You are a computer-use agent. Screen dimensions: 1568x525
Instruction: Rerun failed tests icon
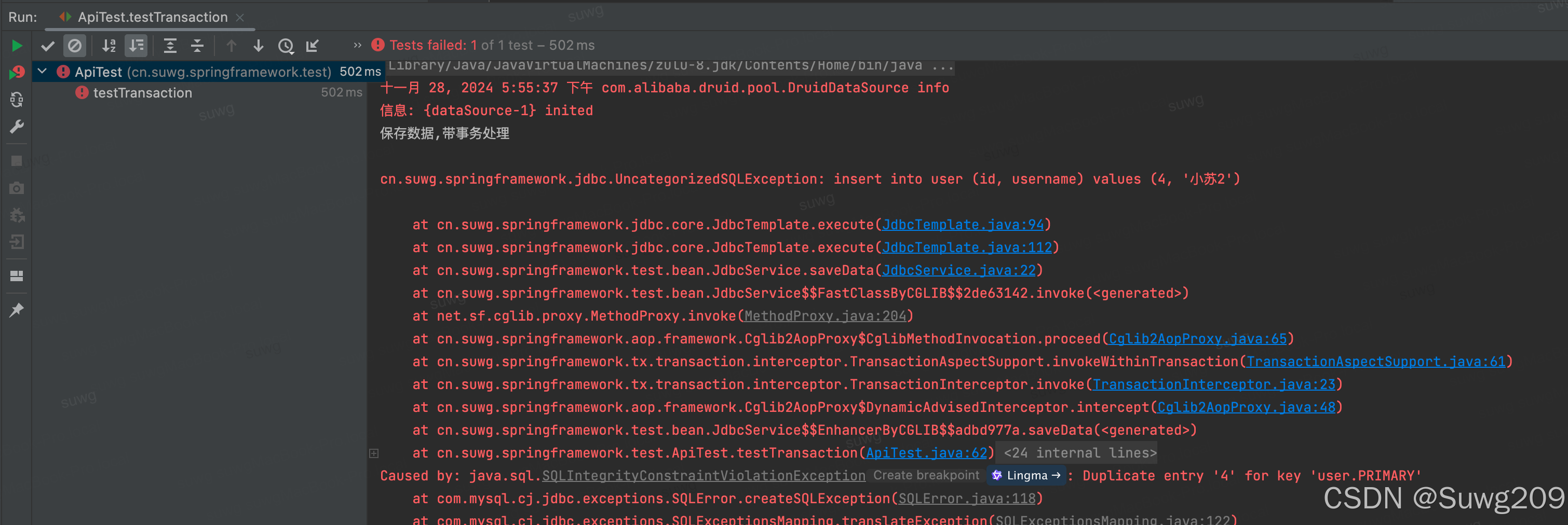click(x=17, y=73)
